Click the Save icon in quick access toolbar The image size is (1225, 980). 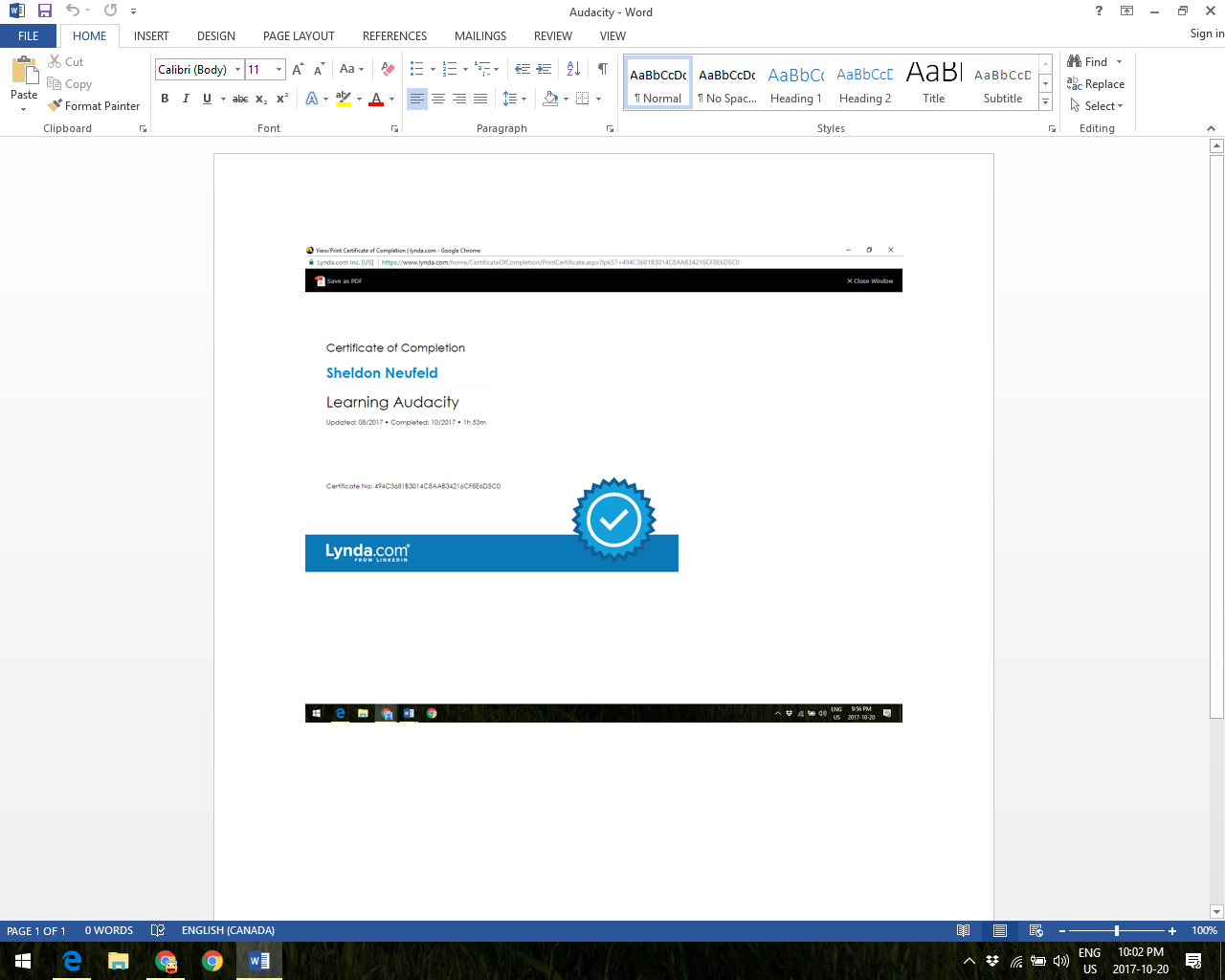click(x=45, y=11)
